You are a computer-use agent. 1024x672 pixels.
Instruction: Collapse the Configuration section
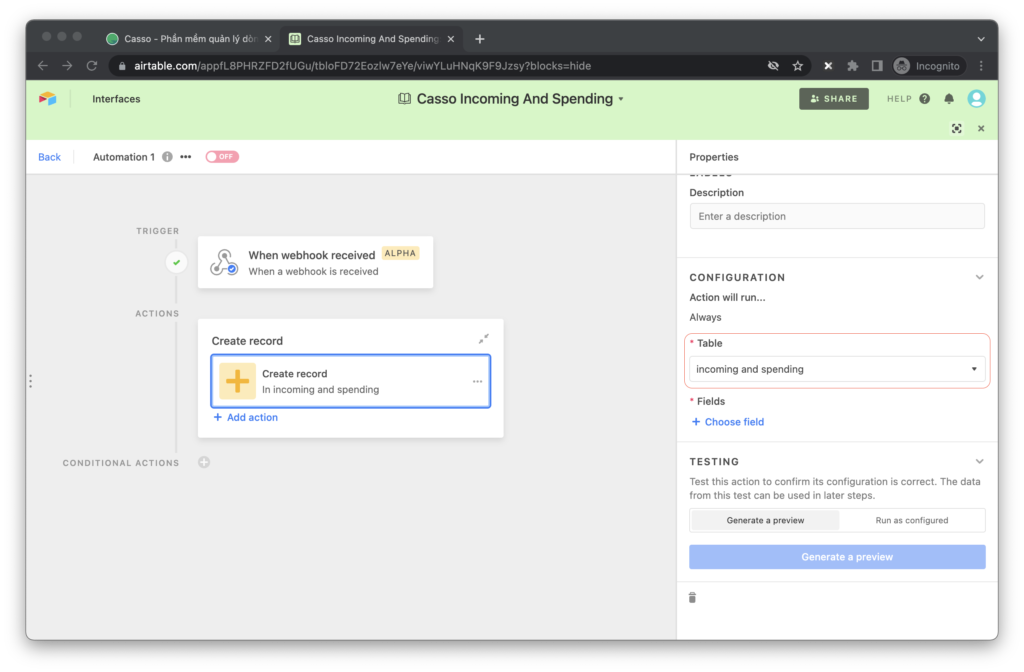pyautogui.click(x=980, y=277)
